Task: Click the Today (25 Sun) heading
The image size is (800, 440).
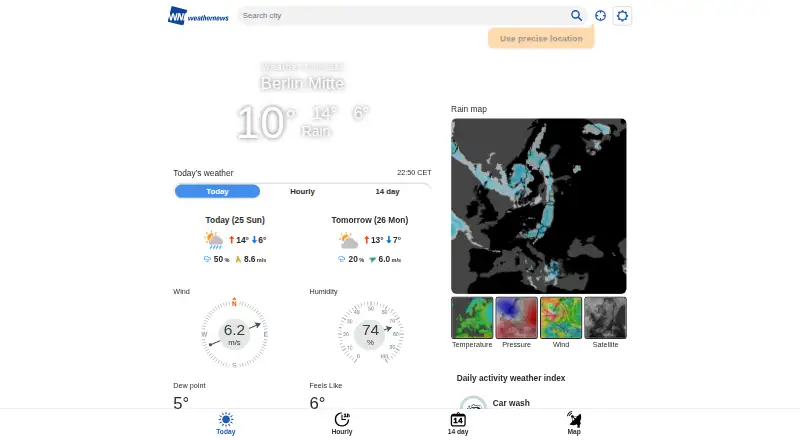Action: click(235, 220)
